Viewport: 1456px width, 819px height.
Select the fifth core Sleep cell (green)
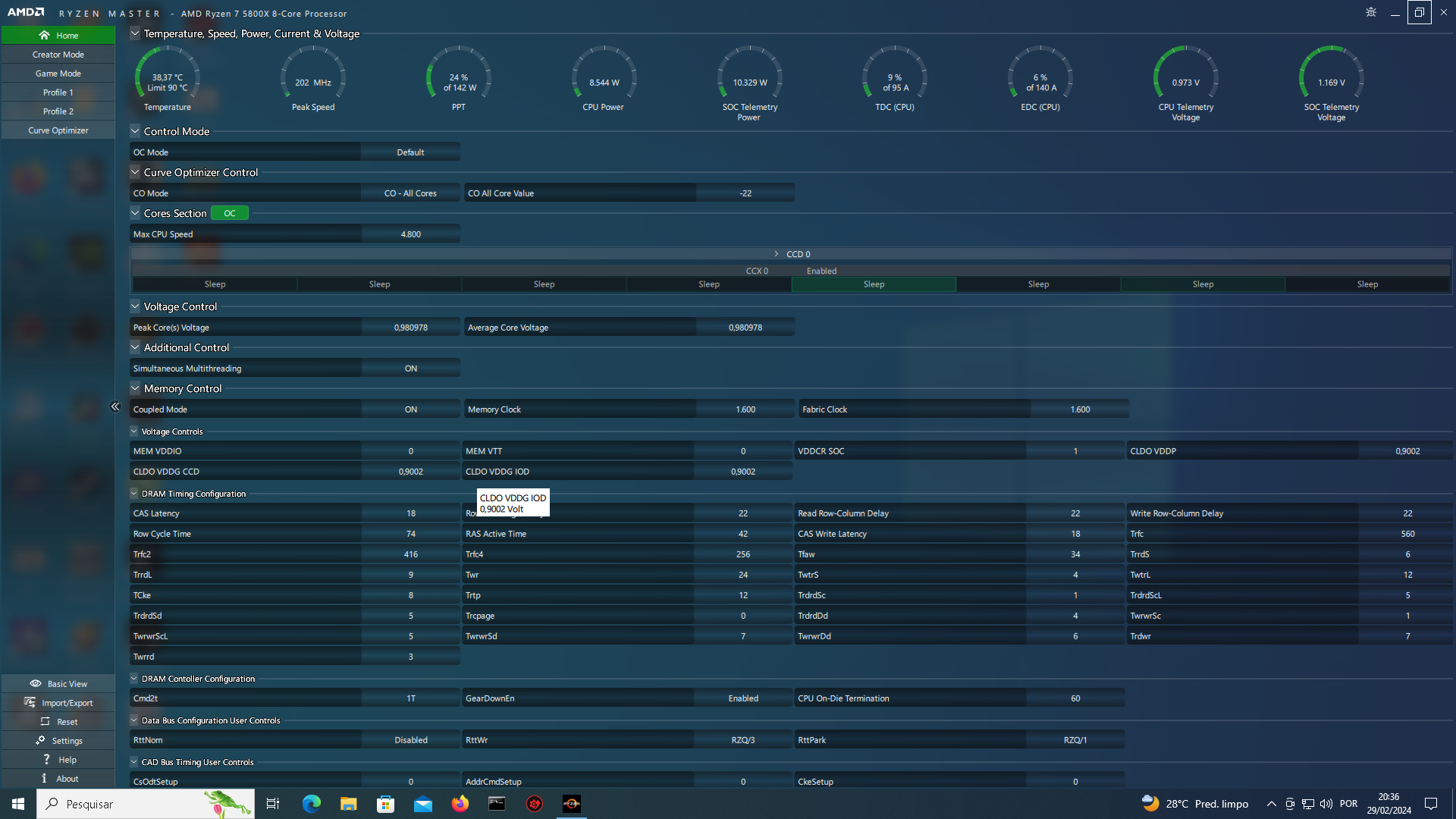tap(874, 284)
